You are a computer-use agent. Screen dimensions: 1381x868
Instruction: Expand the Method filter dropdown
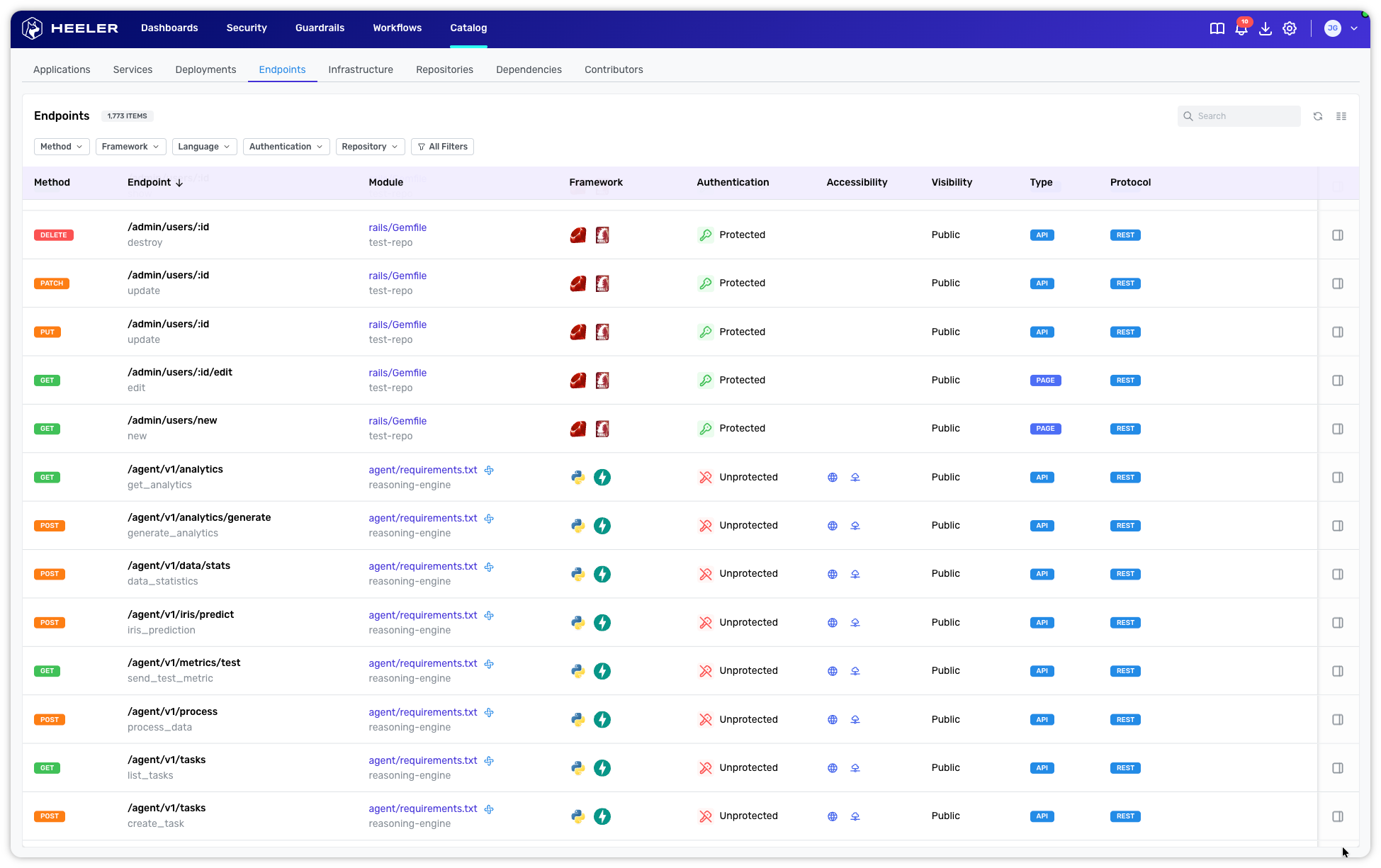pyautogui.click(x=61, y=147)
